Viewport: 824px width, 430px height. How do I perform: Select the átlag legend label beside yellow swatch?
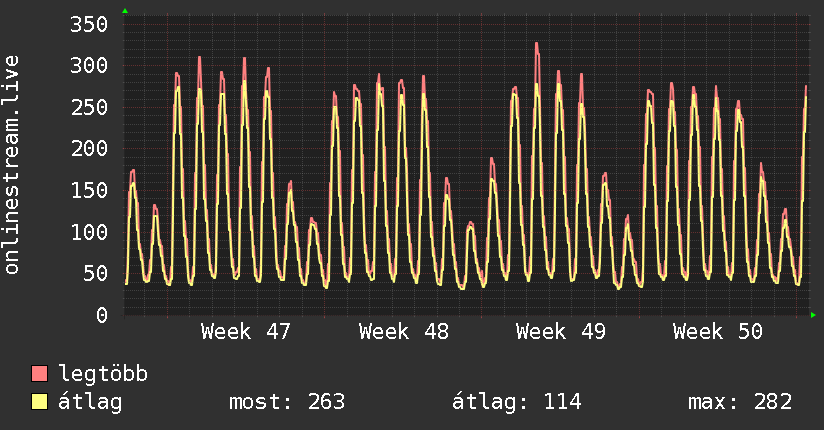tap(90, 402)
